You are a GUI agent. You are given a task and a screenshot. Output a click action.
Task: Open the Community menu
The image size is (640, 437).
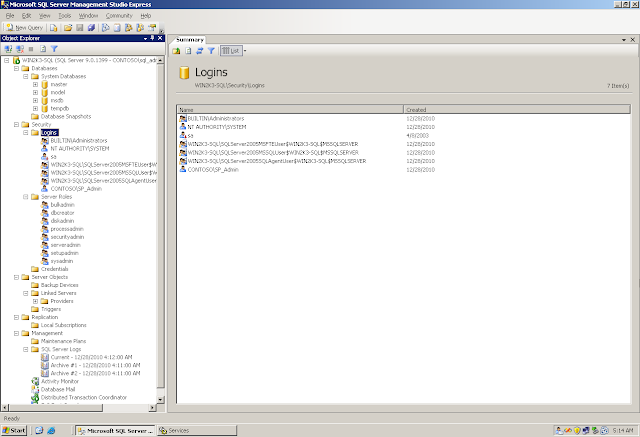point(119,16)
